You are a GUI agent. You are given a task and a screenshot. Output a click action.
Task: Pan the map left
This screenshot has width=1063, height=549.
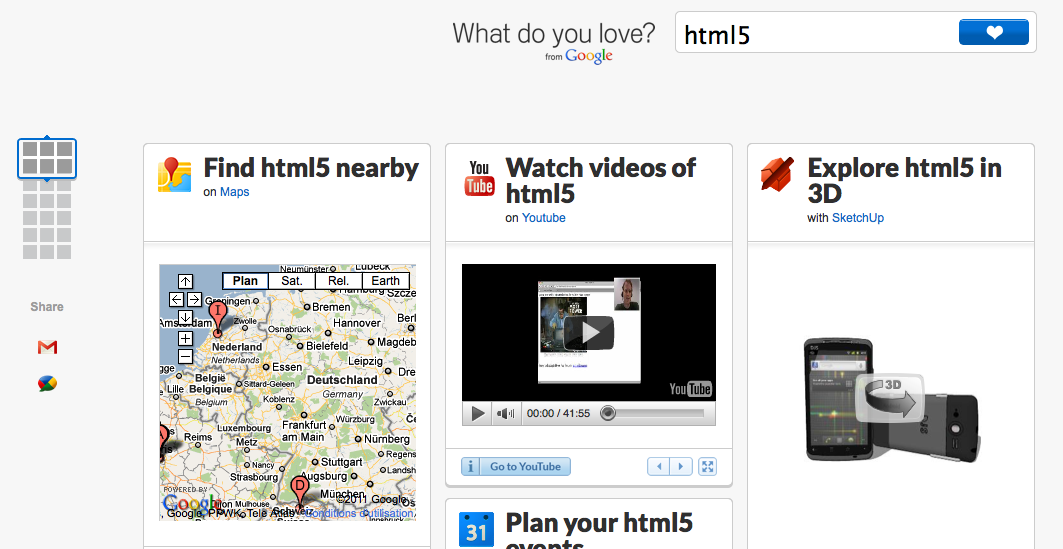[x=176, y=299]
